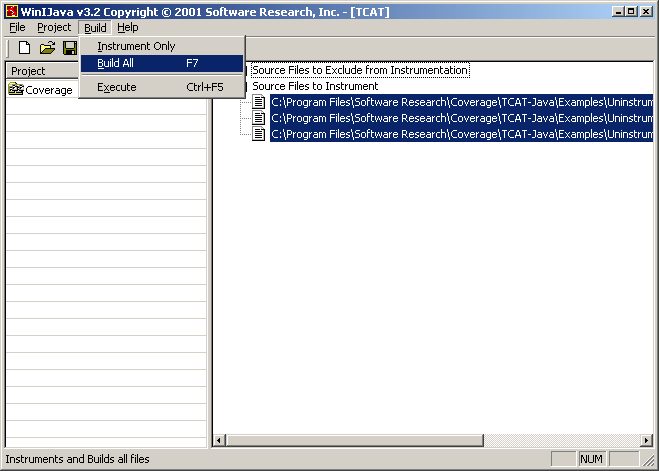Close the WinIJava window

[646, 11]
